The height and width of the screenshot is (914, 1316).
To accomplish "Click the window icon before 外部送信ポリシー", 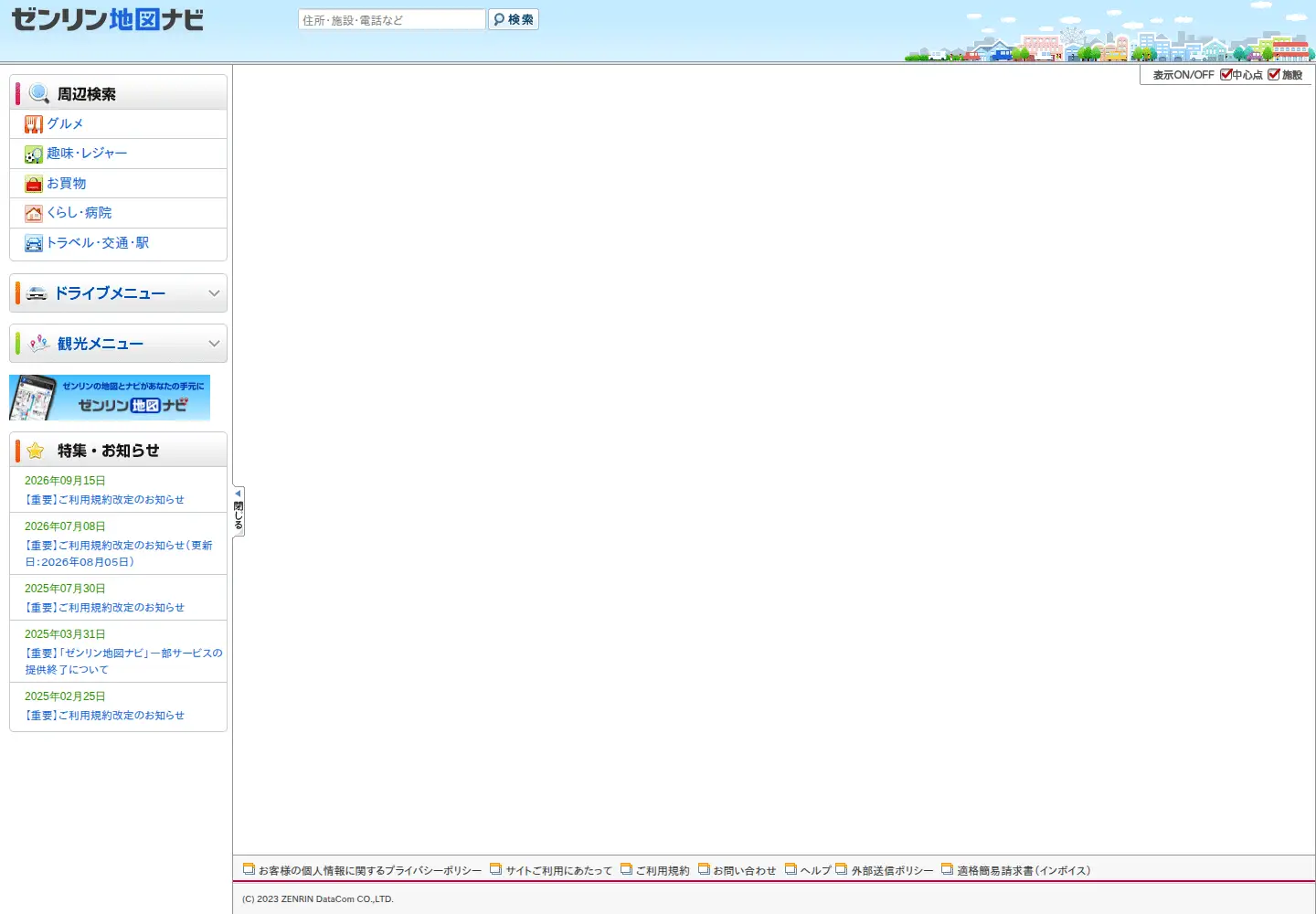I will click(x=841, y=869).
